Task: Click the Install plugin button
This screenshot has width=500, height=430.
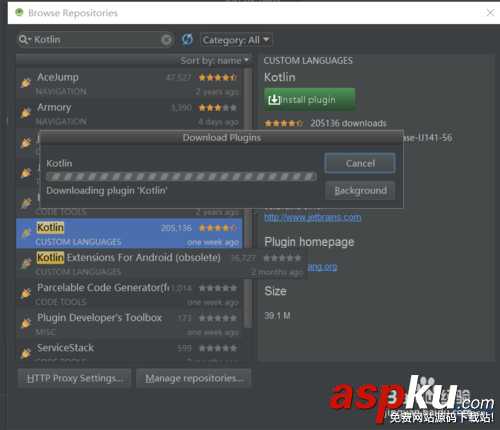Action: (310, 99)
